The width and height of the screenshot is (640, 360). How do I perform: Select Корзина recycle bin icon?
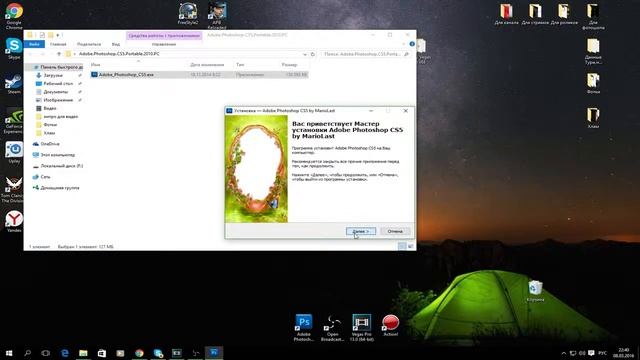(x=535, y=291)
